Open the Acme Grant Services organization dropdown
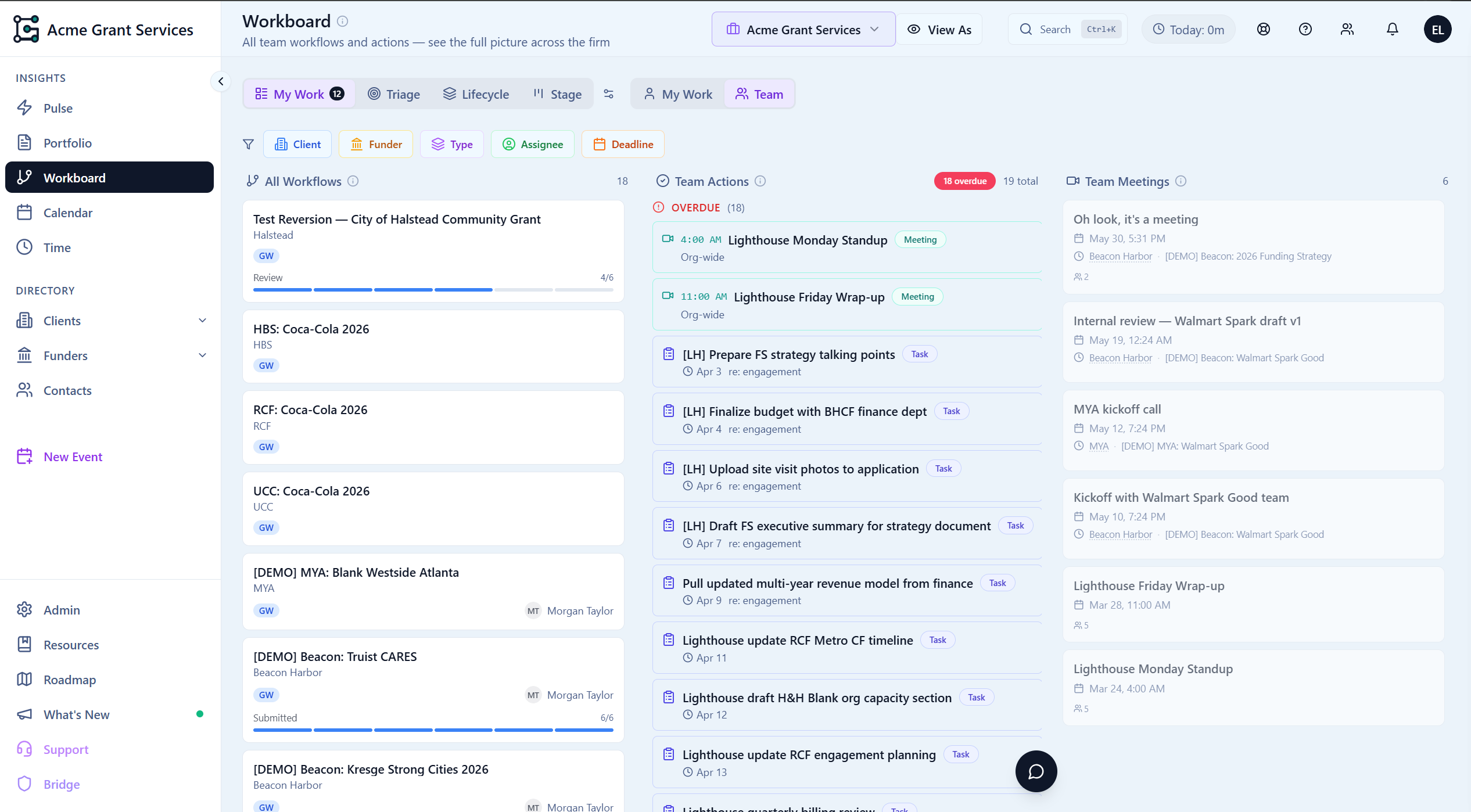This screenshot has height=812, width=1471. click(803, 30)
